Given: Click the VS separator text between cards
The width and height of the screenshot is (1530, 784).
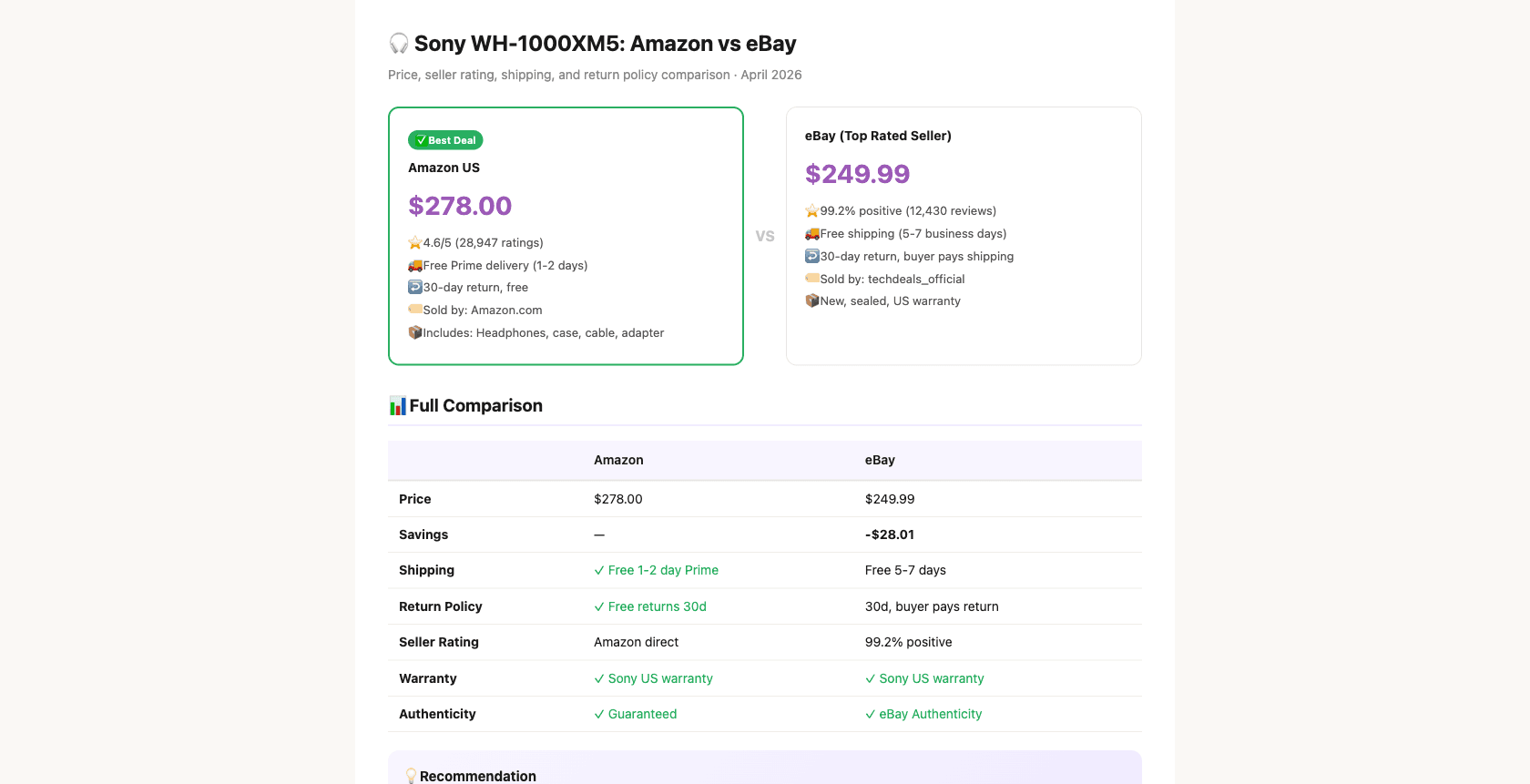Looking at the screenshot, I should (x=765, y=236).
